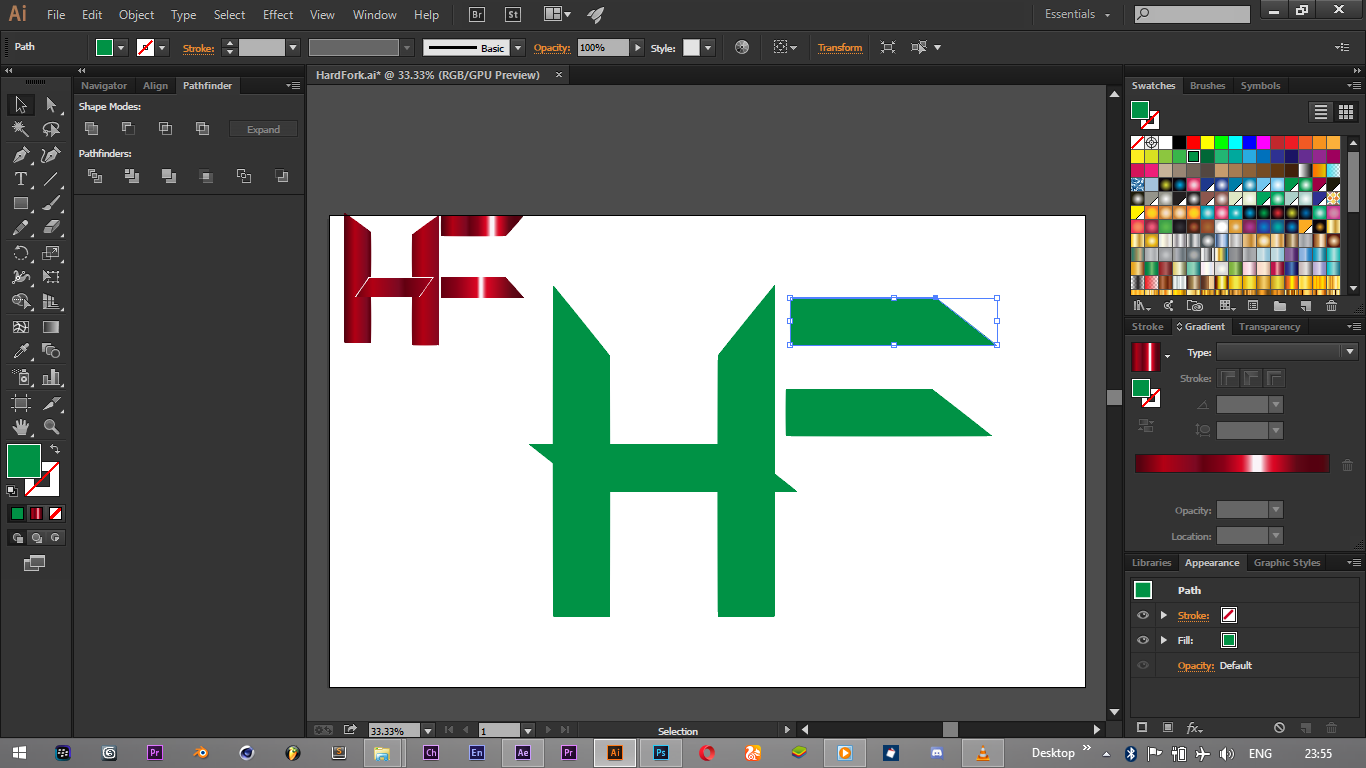Open the Essentials workspace switcher

[1077, 14]
